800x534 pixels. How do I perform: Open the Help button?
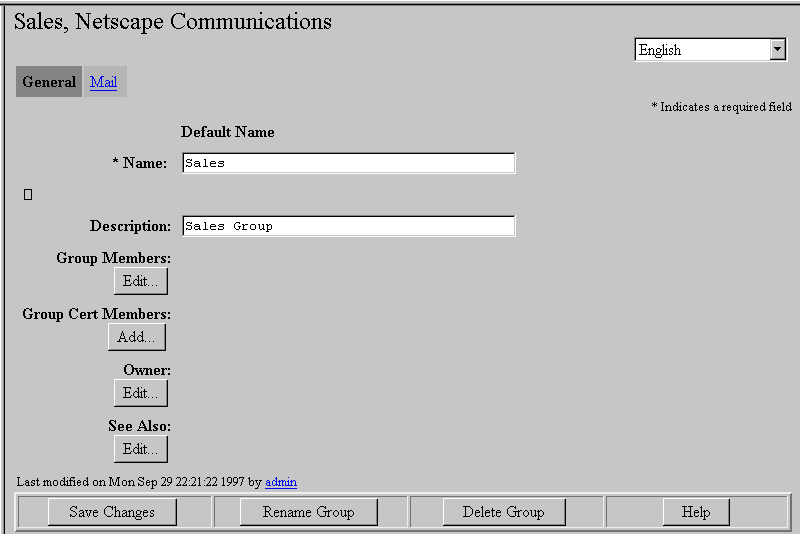click(696, 512)
